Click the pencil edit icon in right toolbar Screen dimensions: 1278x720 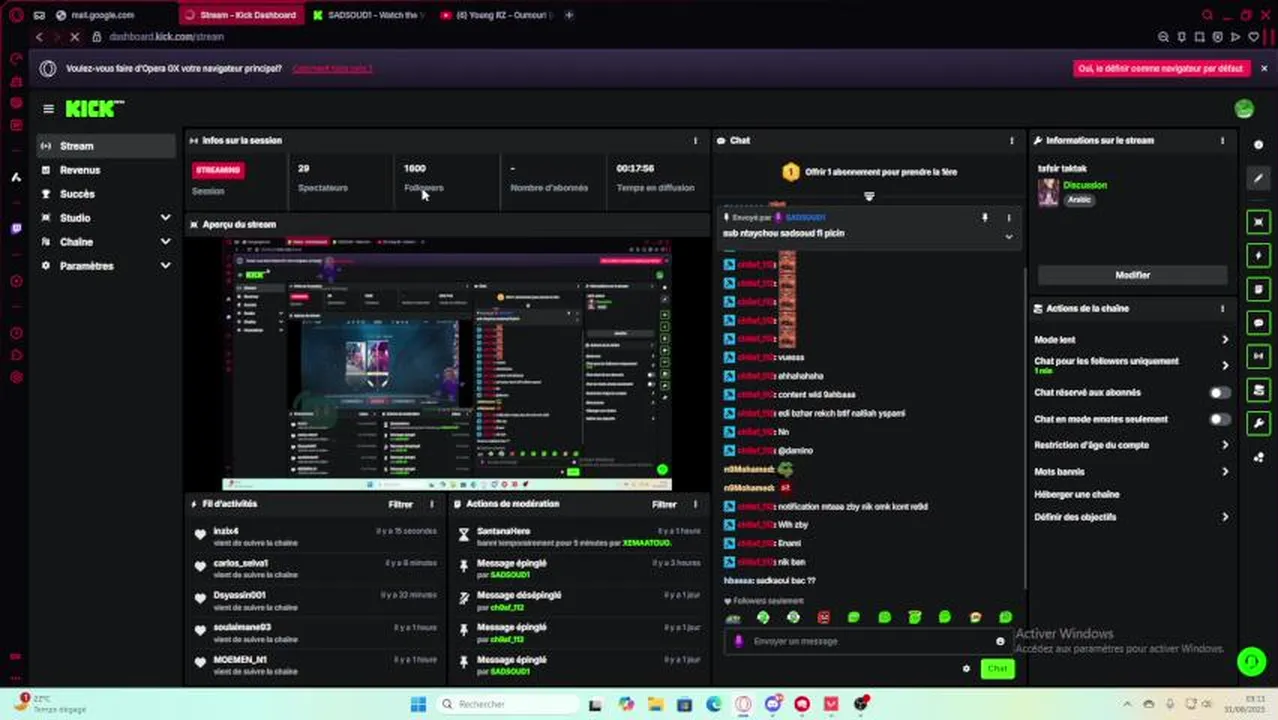pos(1258,178)
